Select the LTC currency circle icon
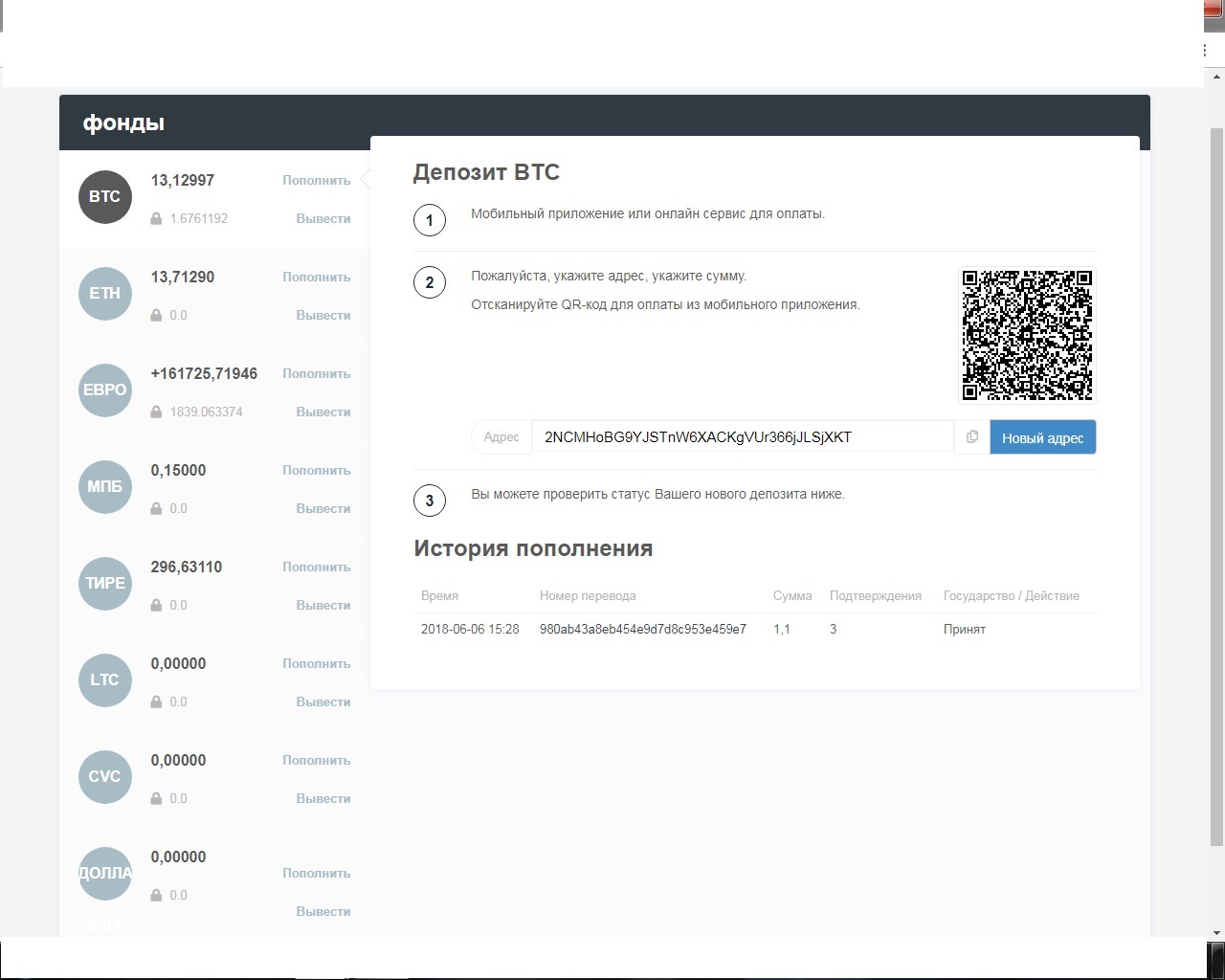This screenshot has height=980, width=1225. pyautogui.click(x=104, y=680)
